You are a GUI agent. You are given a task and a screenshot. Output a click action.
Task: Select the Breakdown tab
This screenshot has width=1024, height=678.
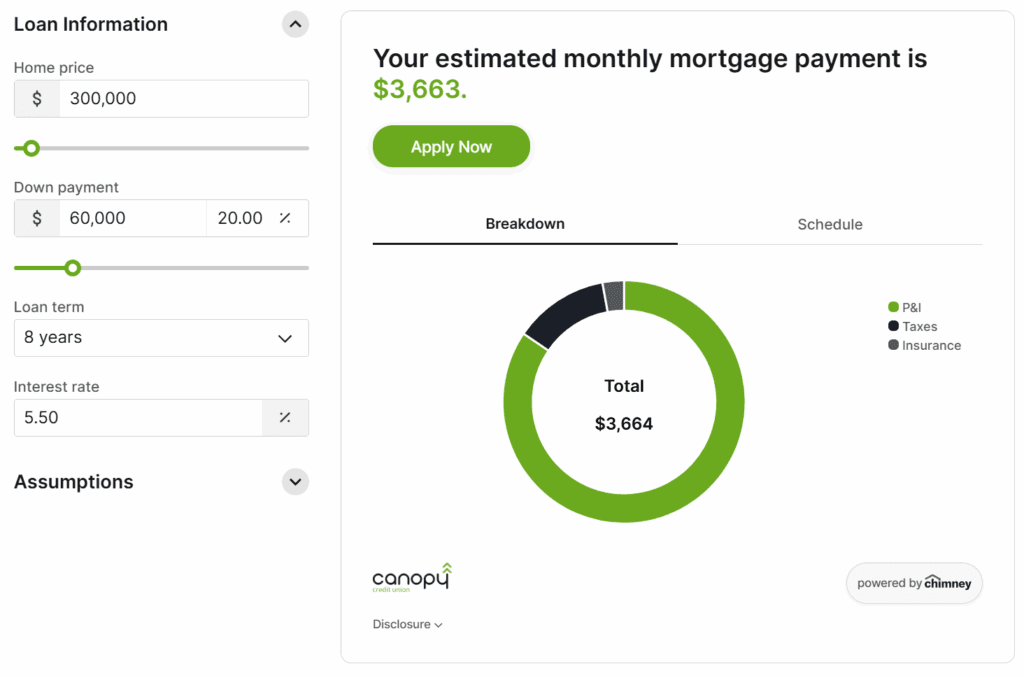pos(524,224)
